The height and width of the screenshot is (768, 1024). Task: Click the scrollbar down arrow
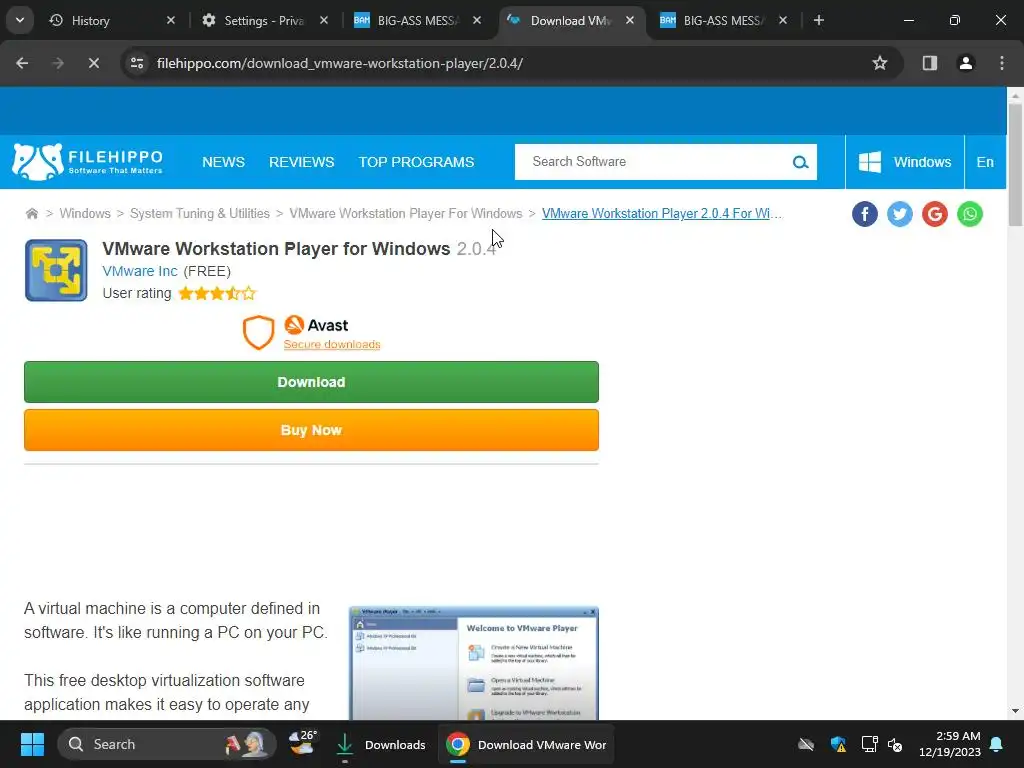(x=1015, y=711)
